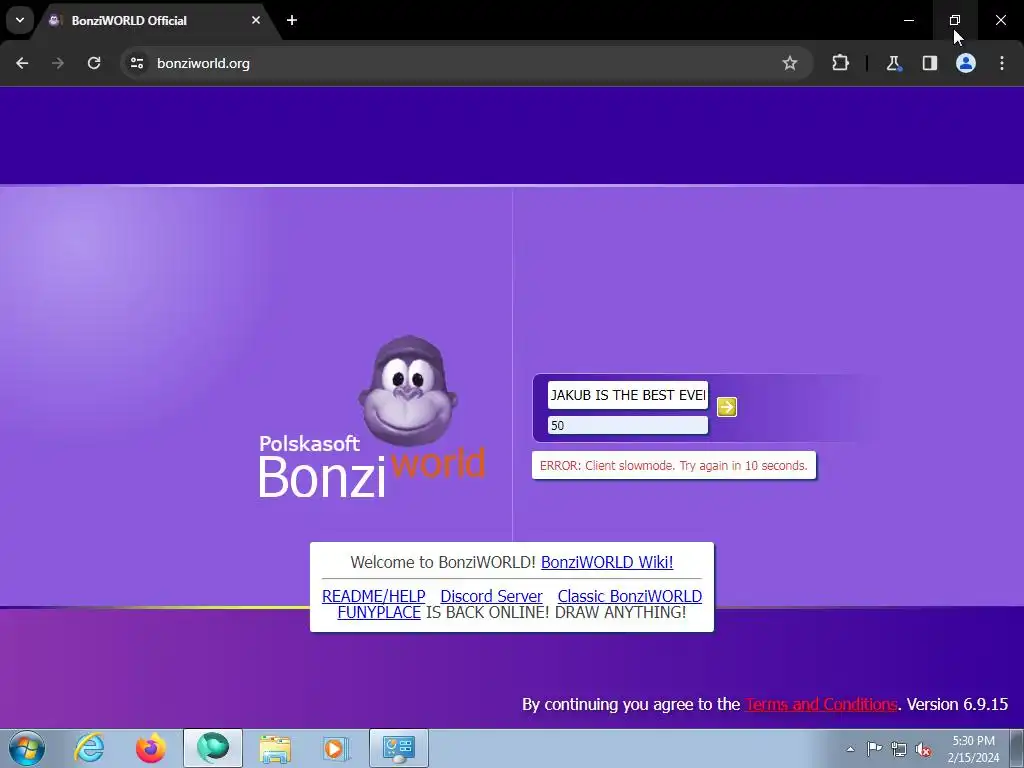Bookmark this page with the star icon
This screenshot has width=1024, height=768.
[790, 63]
